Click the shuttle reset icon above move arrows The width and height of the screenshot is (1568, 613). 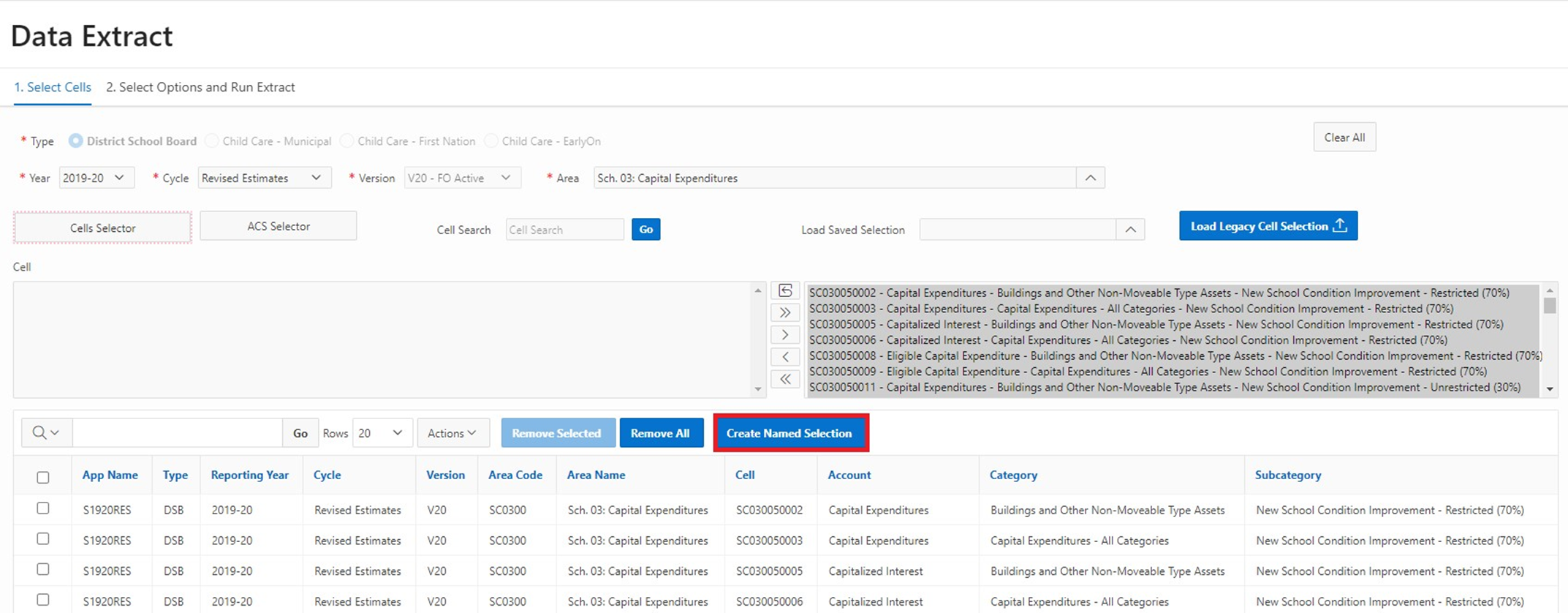[785, 291]
